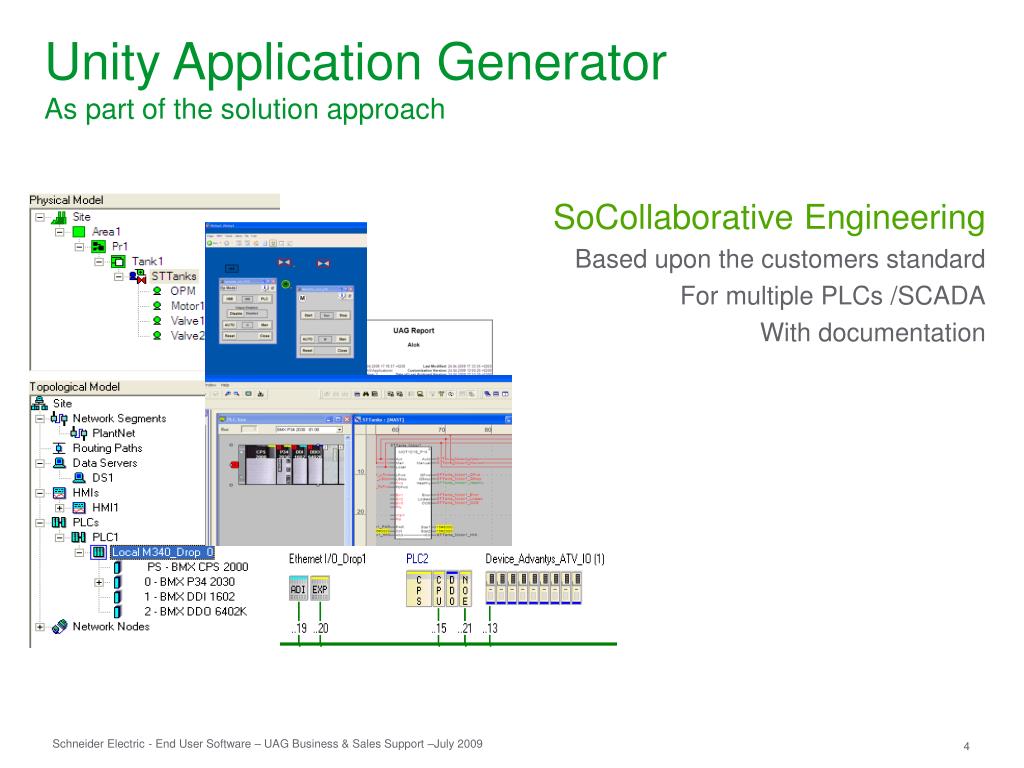Viewport: 1024px width, 768px height.
Task: Select the 2 - BMX DDO 6402K item
Action: (x=195, y=612)
